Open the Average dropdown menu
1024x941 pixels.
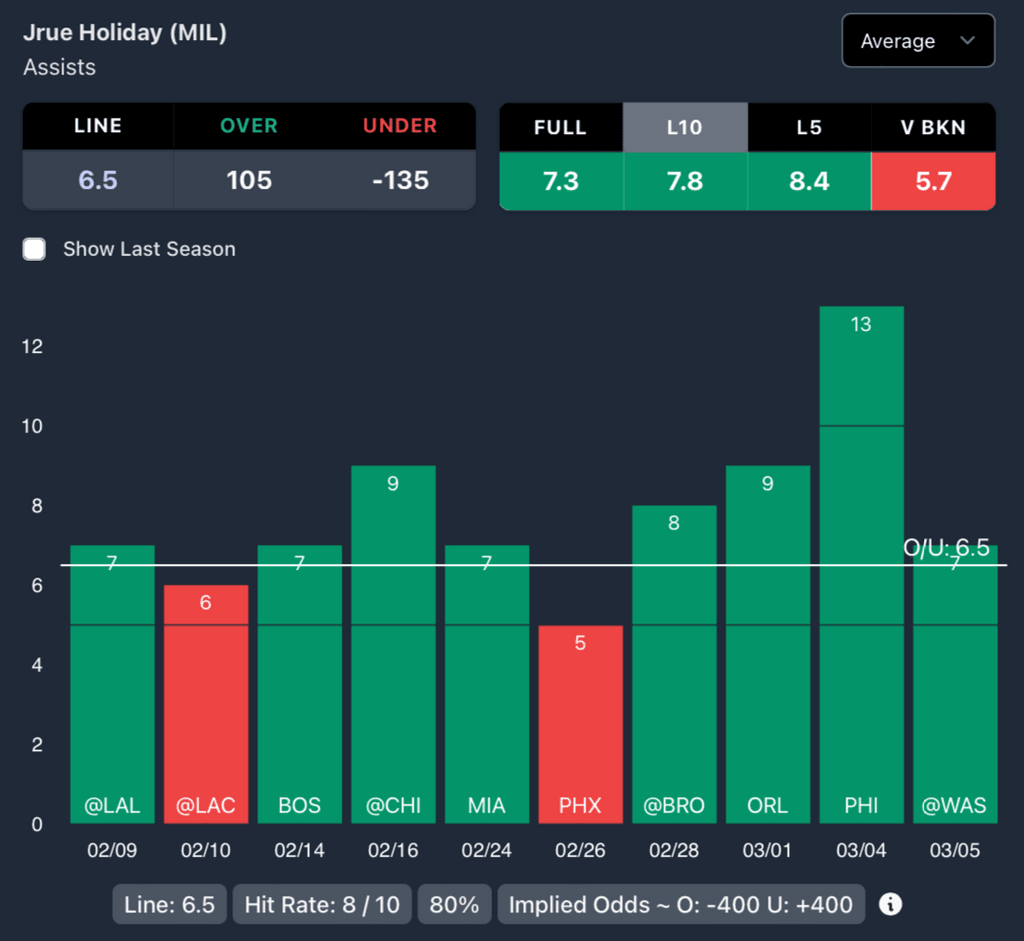tap(918, 41)
